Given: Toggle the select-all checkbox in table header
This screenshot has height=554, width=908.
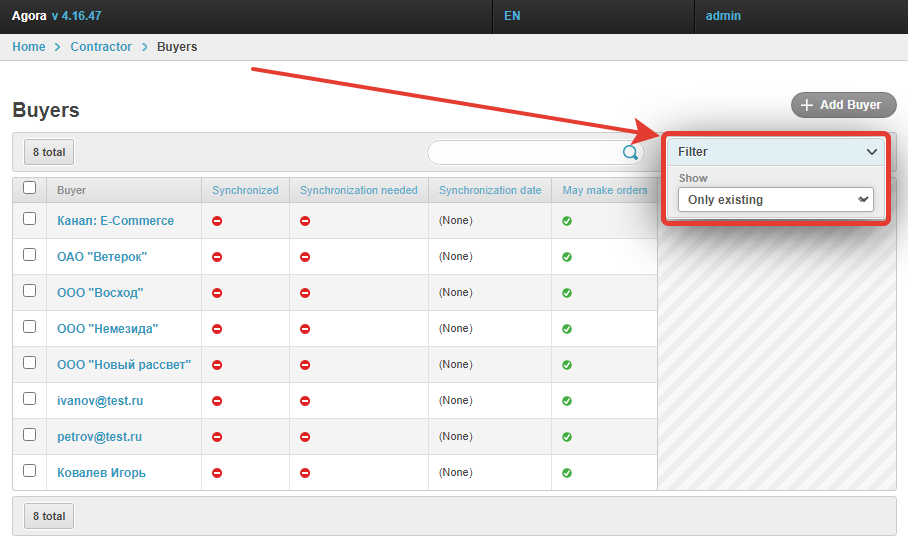Looking at the screenshot, I should click(x=29, y=187).
